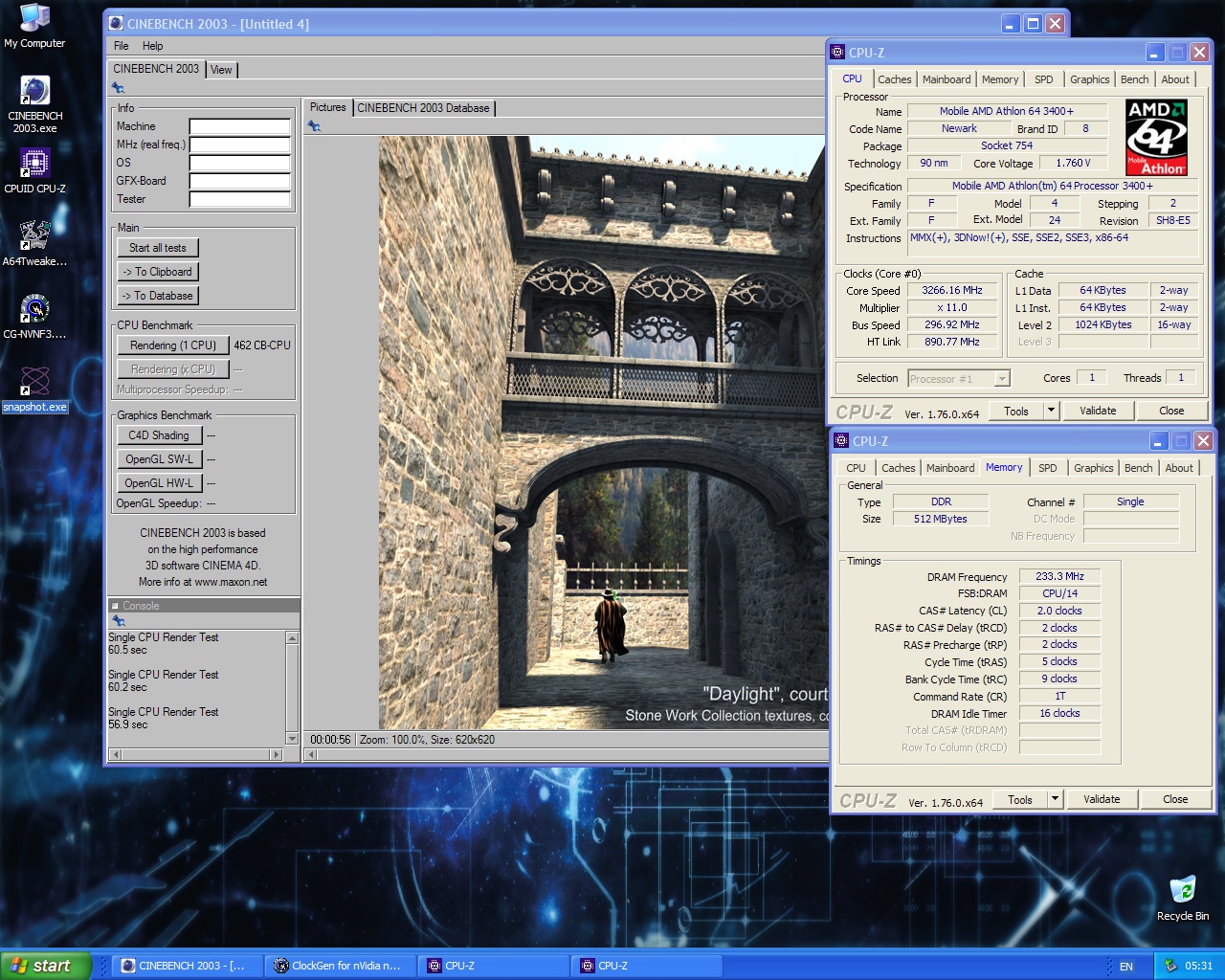Screen dimensions: 1225x980
Task: Click the GFX-Board input field
Action: point(239,181)
